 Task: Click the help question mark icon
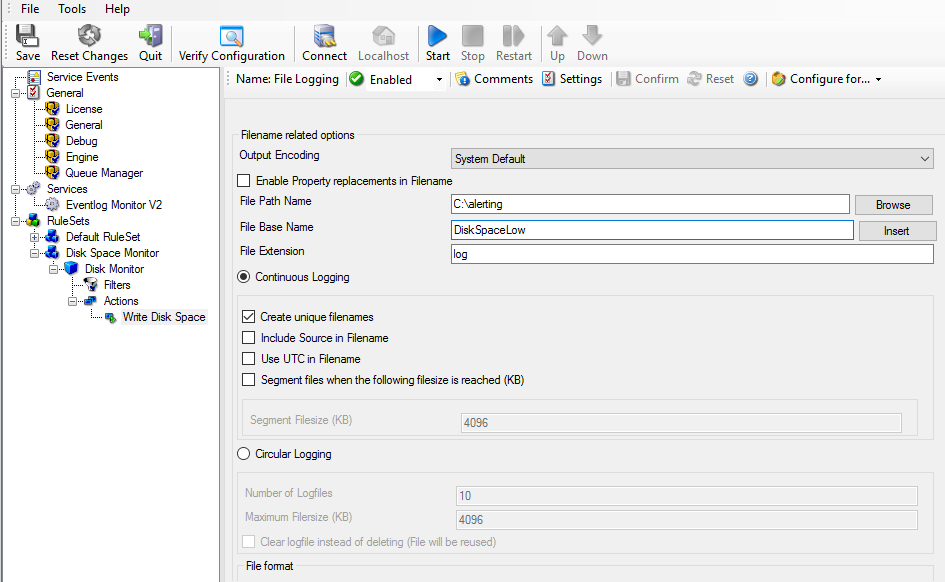pos(751,79)
